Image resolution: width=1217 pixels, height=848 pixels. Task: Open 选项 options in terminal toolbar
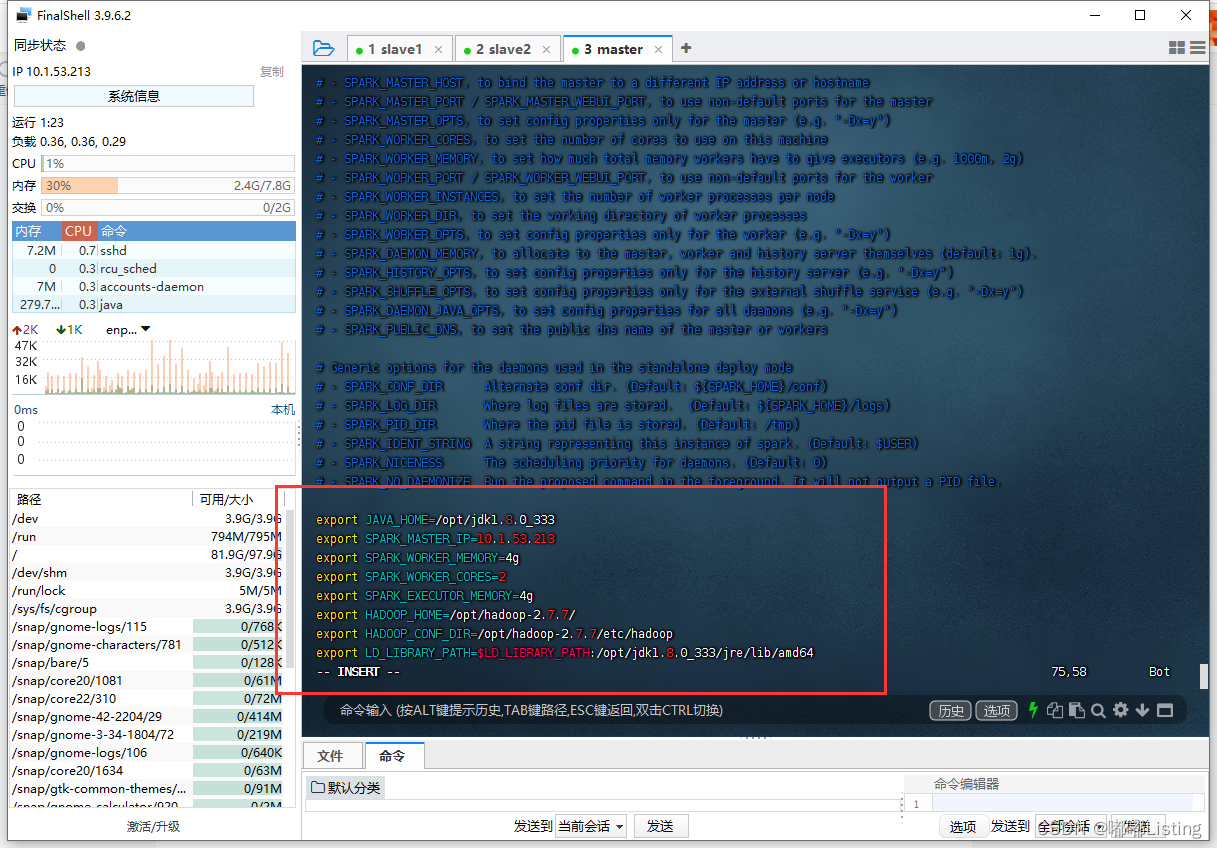(996, 710)
